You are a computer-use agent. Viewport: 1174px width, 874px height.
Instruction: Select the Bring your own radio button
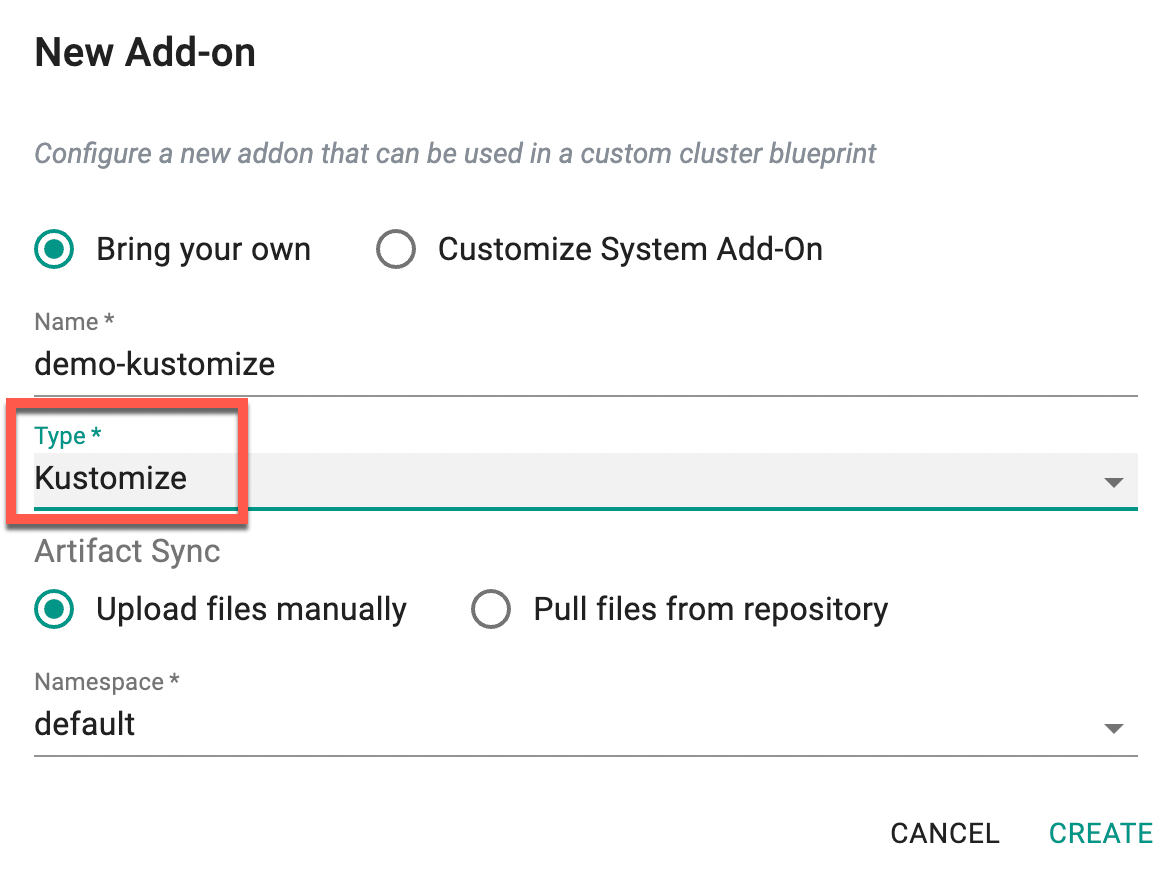click(x=54, y=249)
